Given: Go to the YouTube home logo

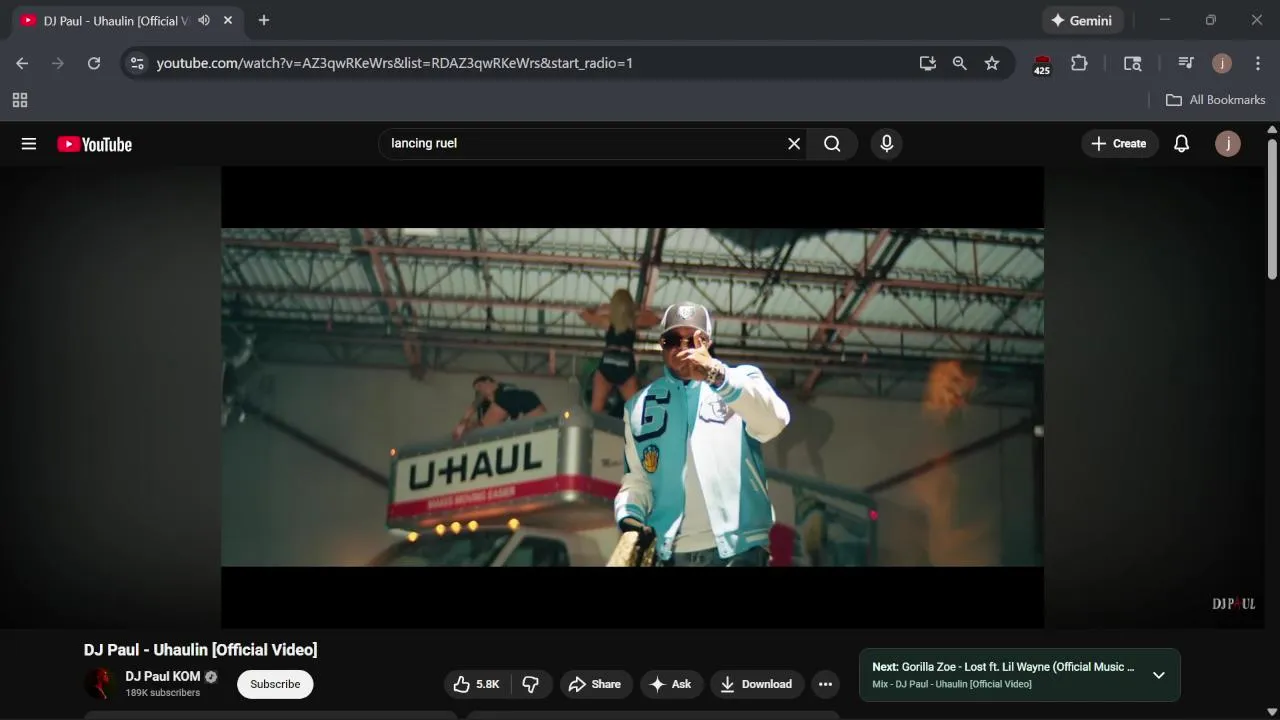Looking at the screenshot, I should (94, 144).
